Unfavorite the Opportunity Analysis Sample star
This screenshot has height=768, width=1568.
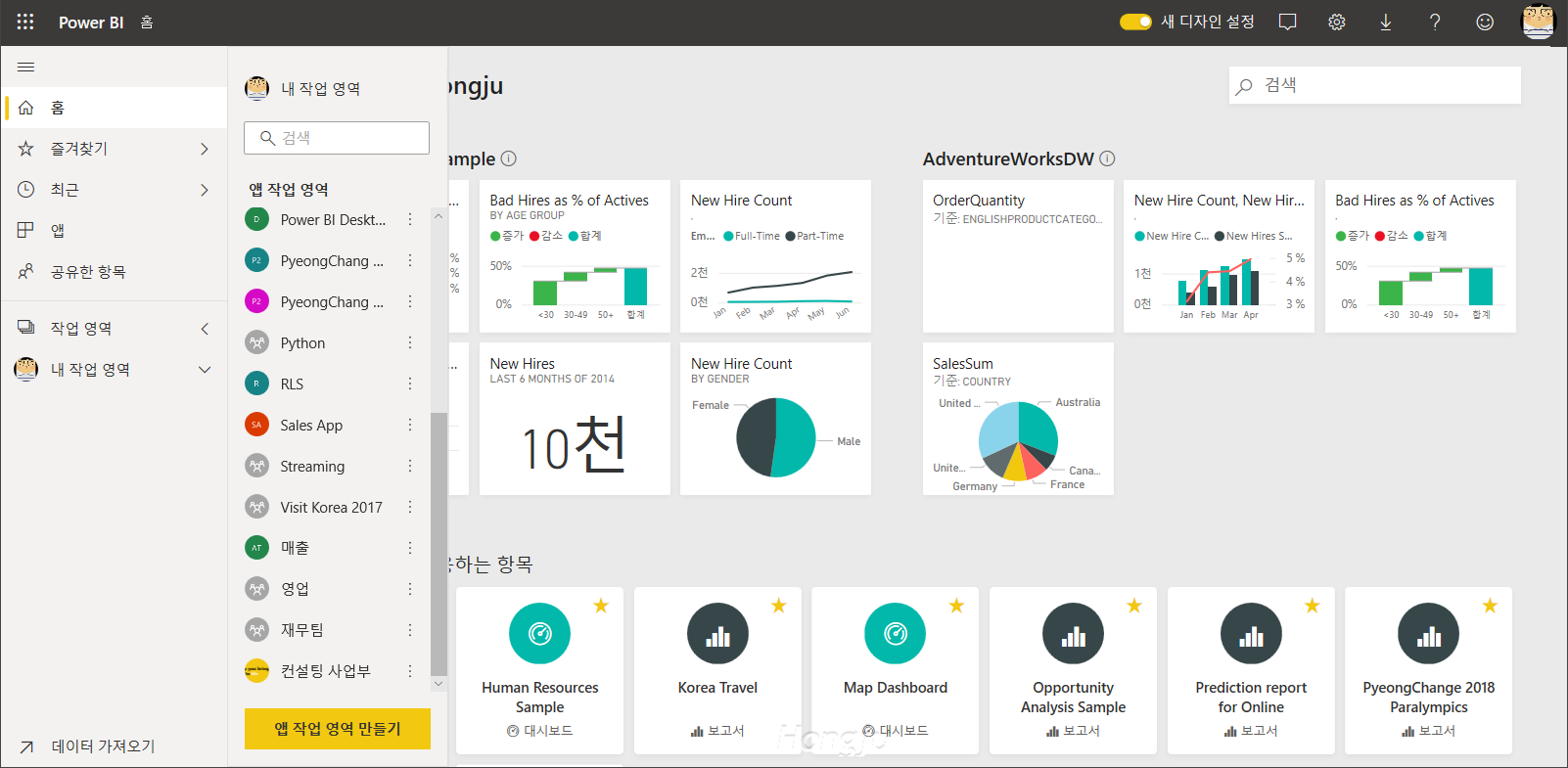point(1134,606)
